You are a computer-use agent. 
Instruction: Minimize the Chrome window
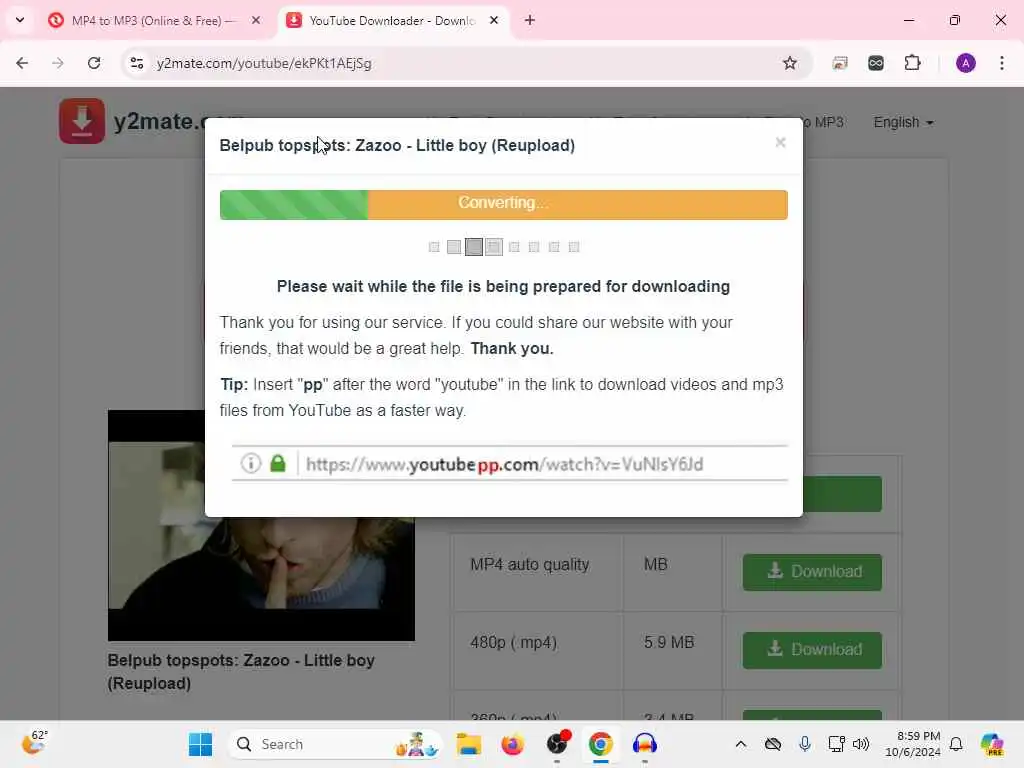908,20
